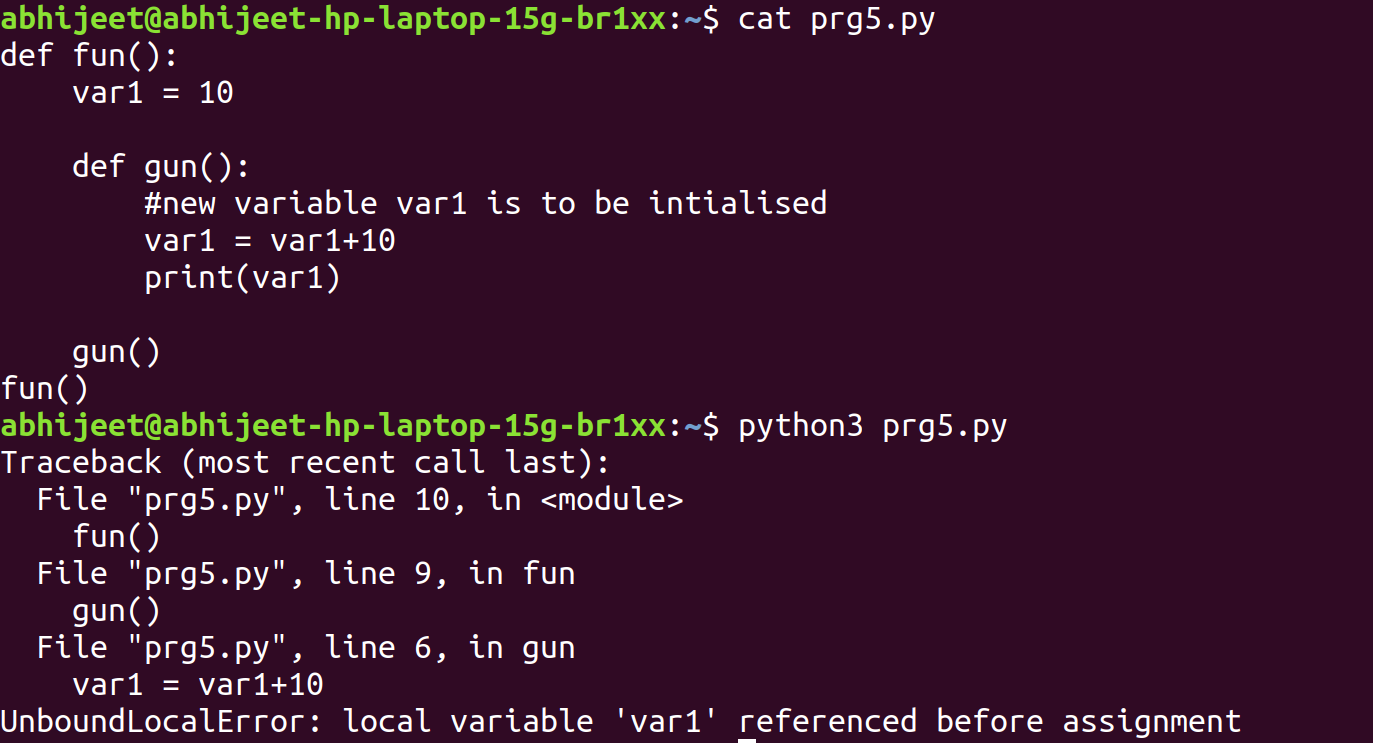
Task: Click the traceback entry 'line 6, in gun'
Action: (x=450, y=648)
